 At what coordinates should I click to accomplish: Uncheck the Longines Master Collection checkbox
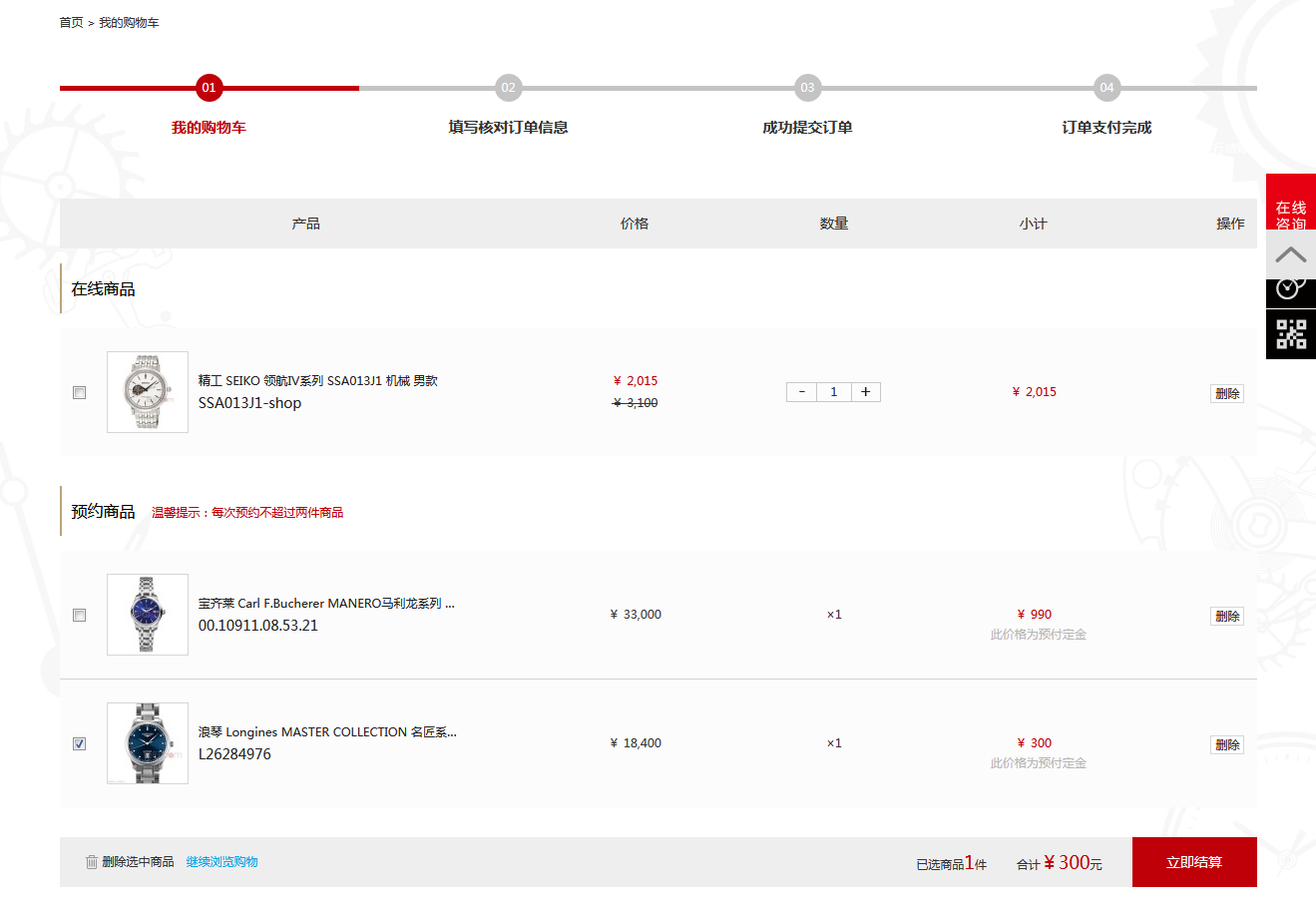(x=80, y=744)
